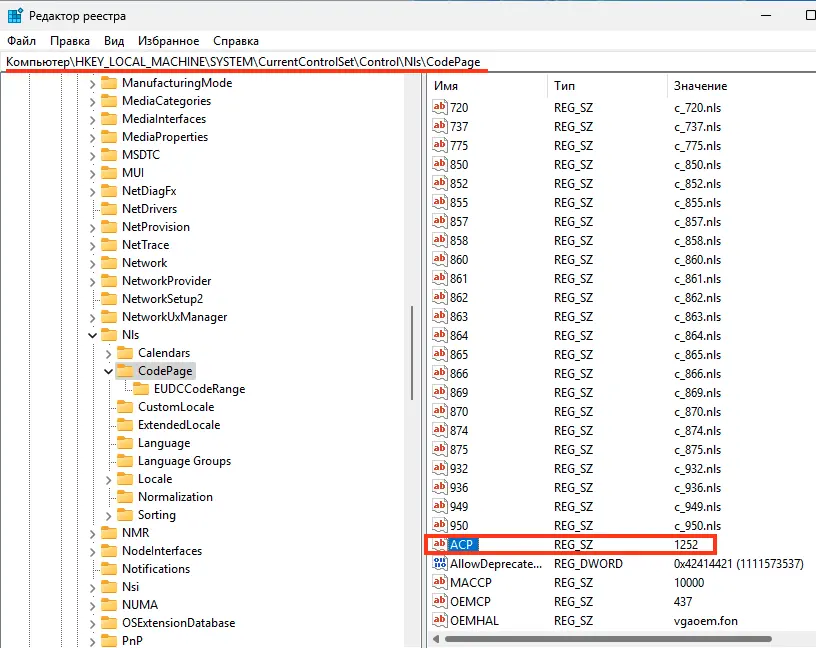Click the values pane horizontal scrollbar thumb
Viewport: 816px width, 648px height.
[x=608, y=639]
